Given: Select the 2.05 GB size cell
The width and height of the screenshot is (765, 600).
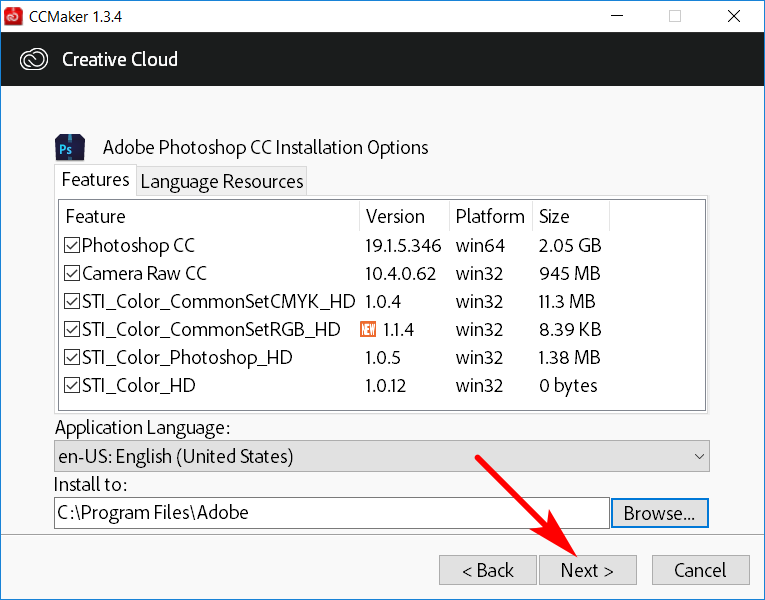Looking at the screenshot, I should click(570, 245).
